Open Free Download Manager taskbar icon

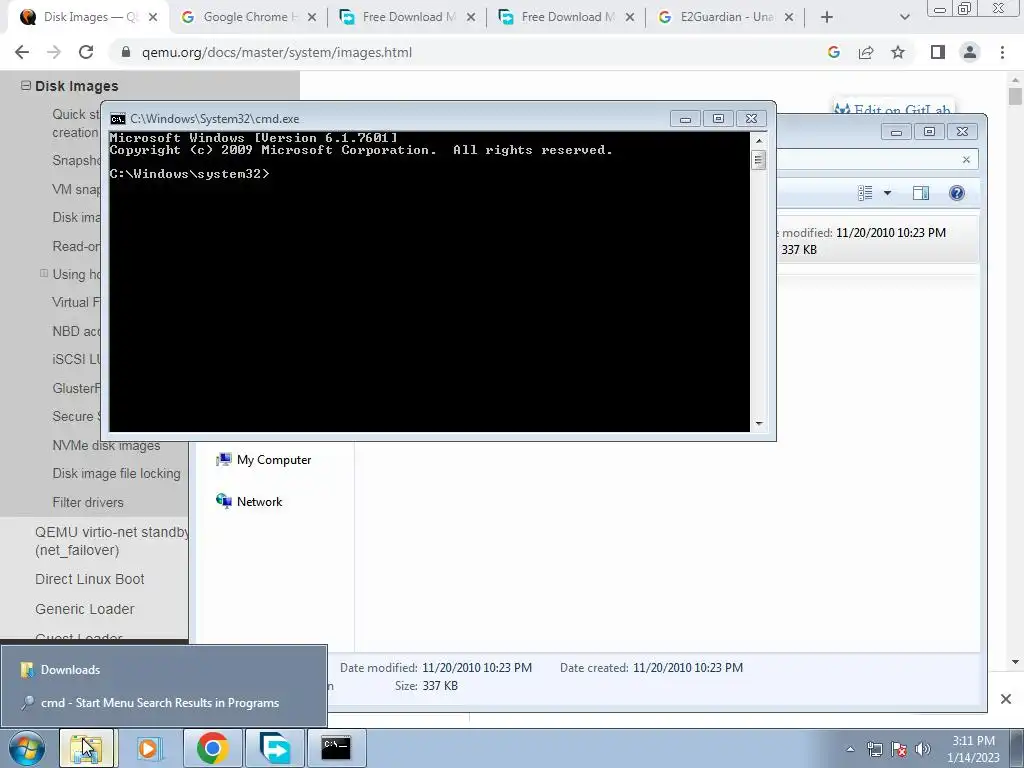click(x=275, y=748)
